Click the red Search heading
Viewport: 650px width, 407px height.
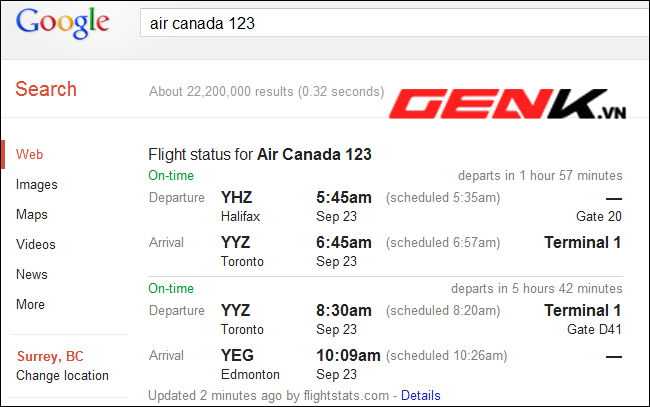tap(46, 89)
